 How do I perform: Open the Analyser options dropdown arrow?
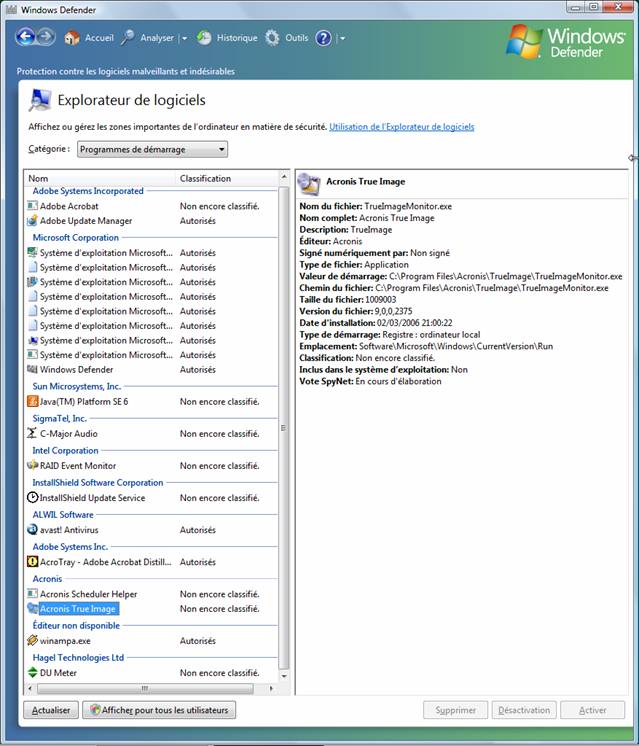[x=184, y=38]
